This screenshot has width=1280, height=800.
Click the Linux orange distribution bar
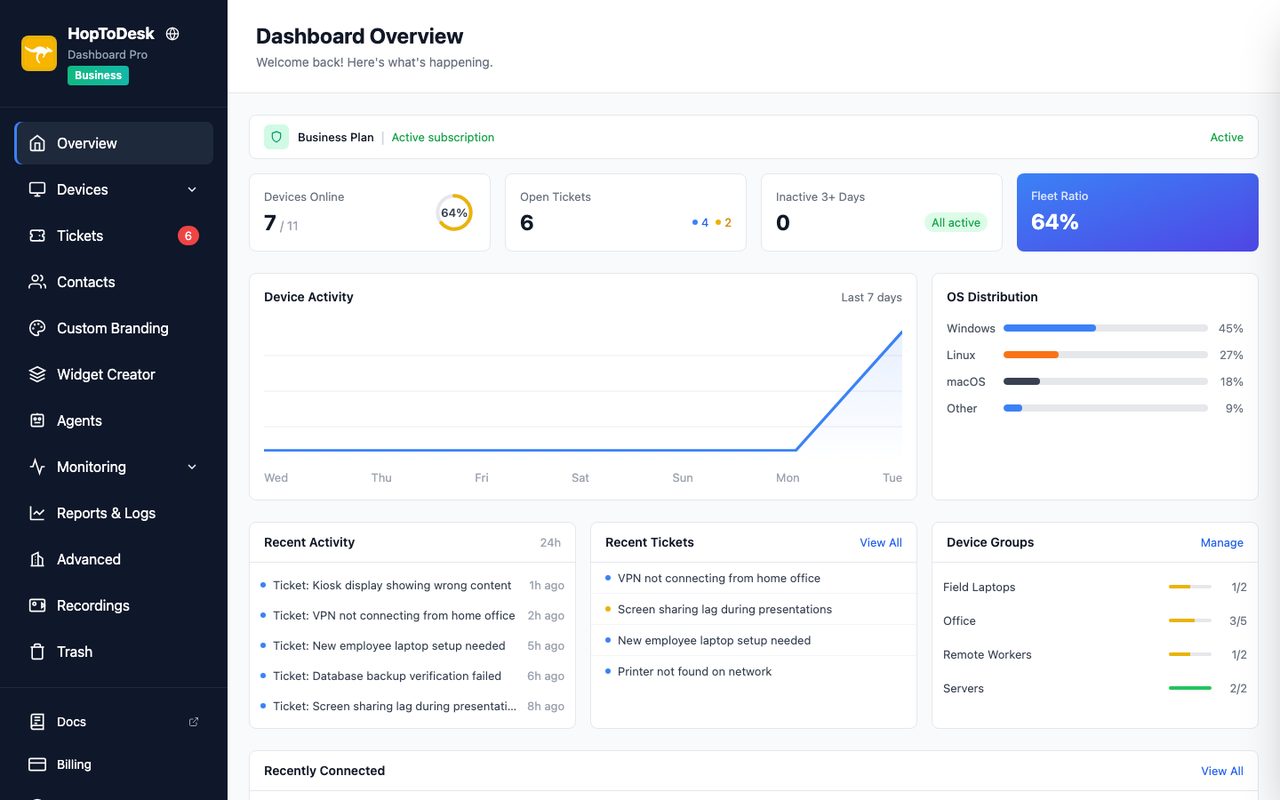pos(1031,355)
